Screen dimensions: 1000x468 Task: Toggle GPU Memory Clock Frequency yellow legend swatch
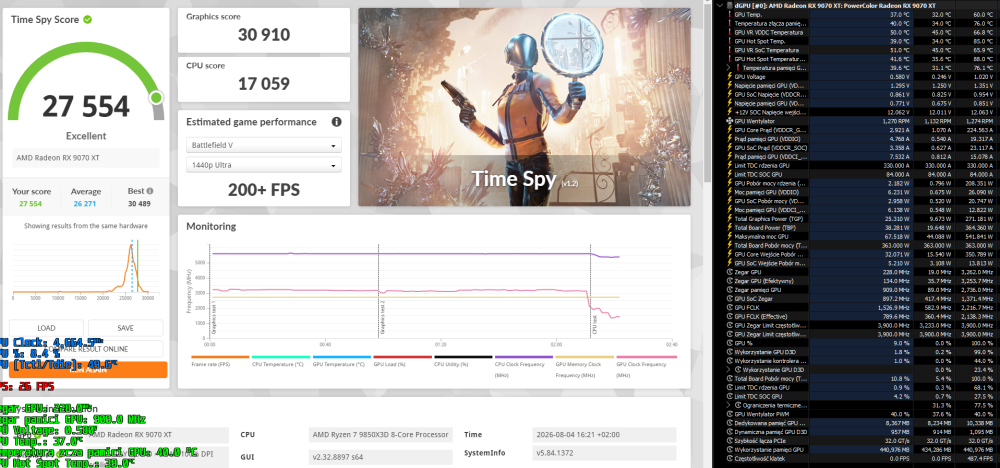click(x=585, y=357)
